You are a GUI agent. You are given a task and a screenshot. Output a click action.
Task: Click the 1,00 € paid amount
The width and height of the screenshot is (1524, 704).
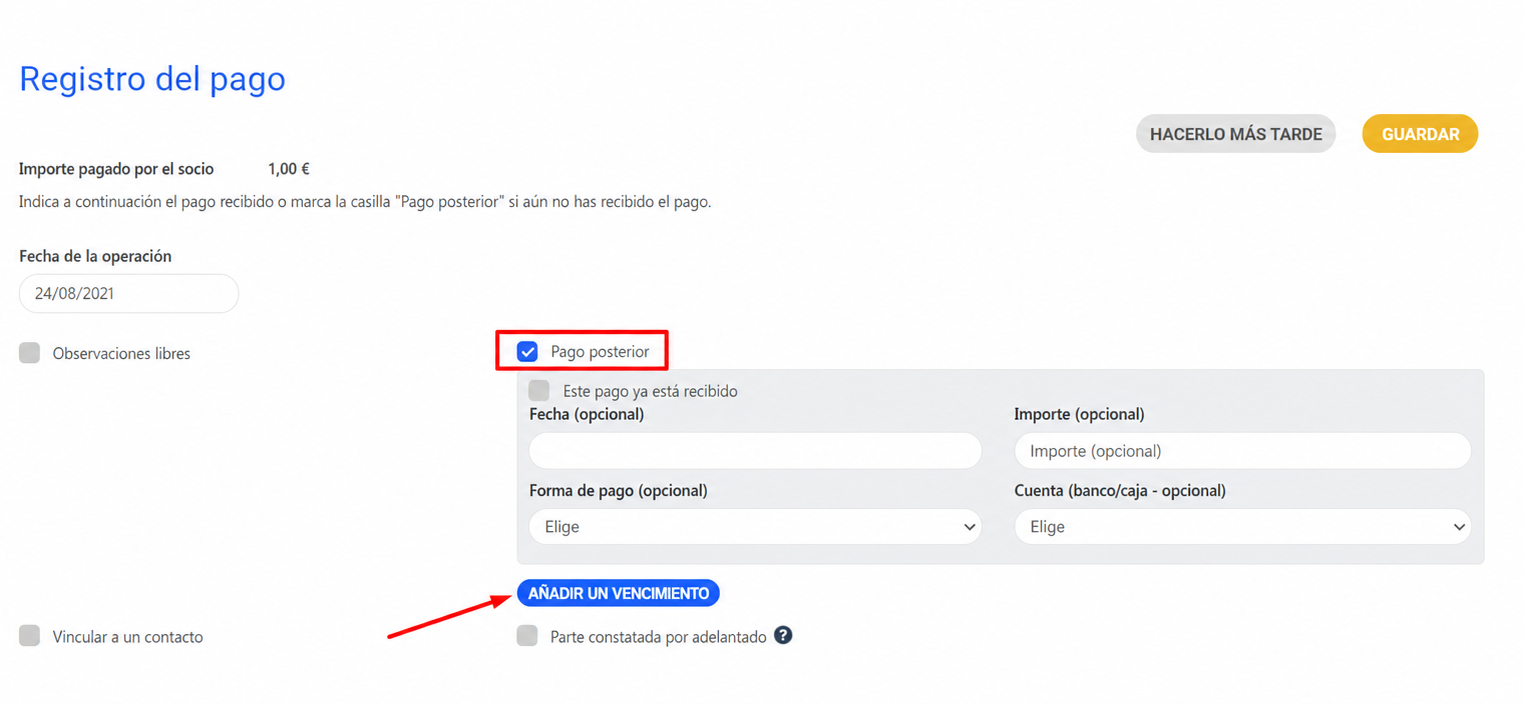[289, 169]
